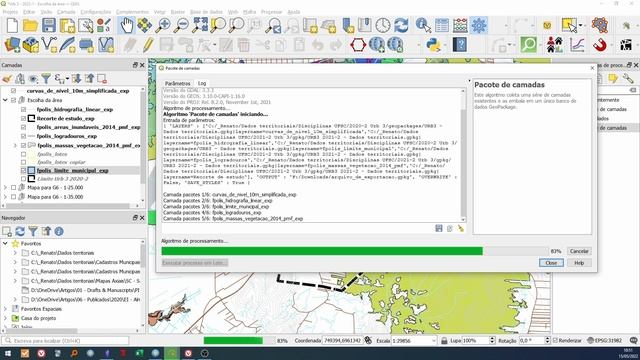
Task: Activate the Pan Map hand tool
Action: coord(126,26)
